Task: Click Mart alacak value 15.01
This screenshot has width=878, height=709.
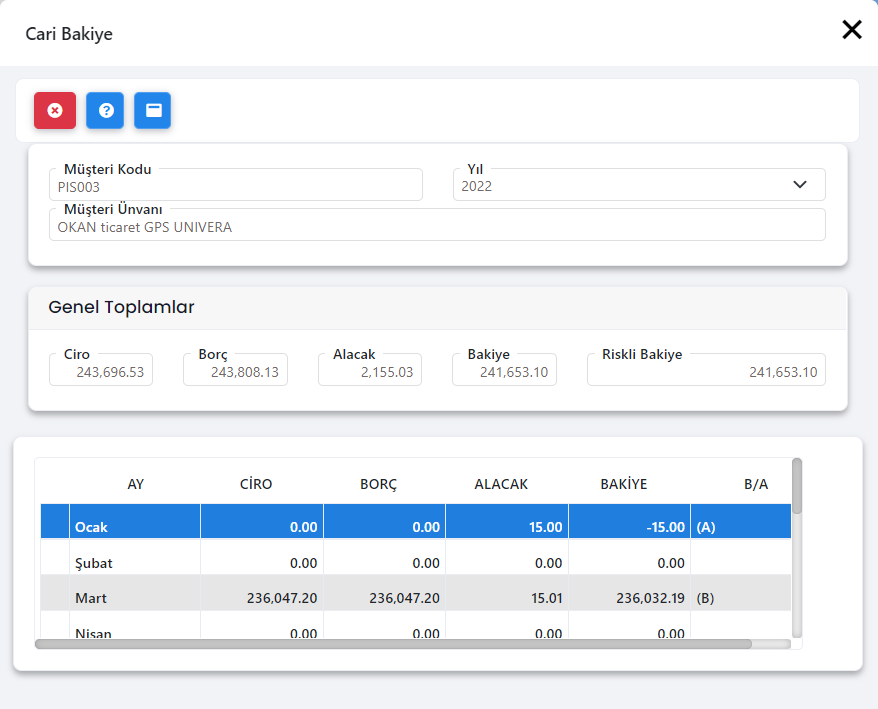Action: point(547,598)
